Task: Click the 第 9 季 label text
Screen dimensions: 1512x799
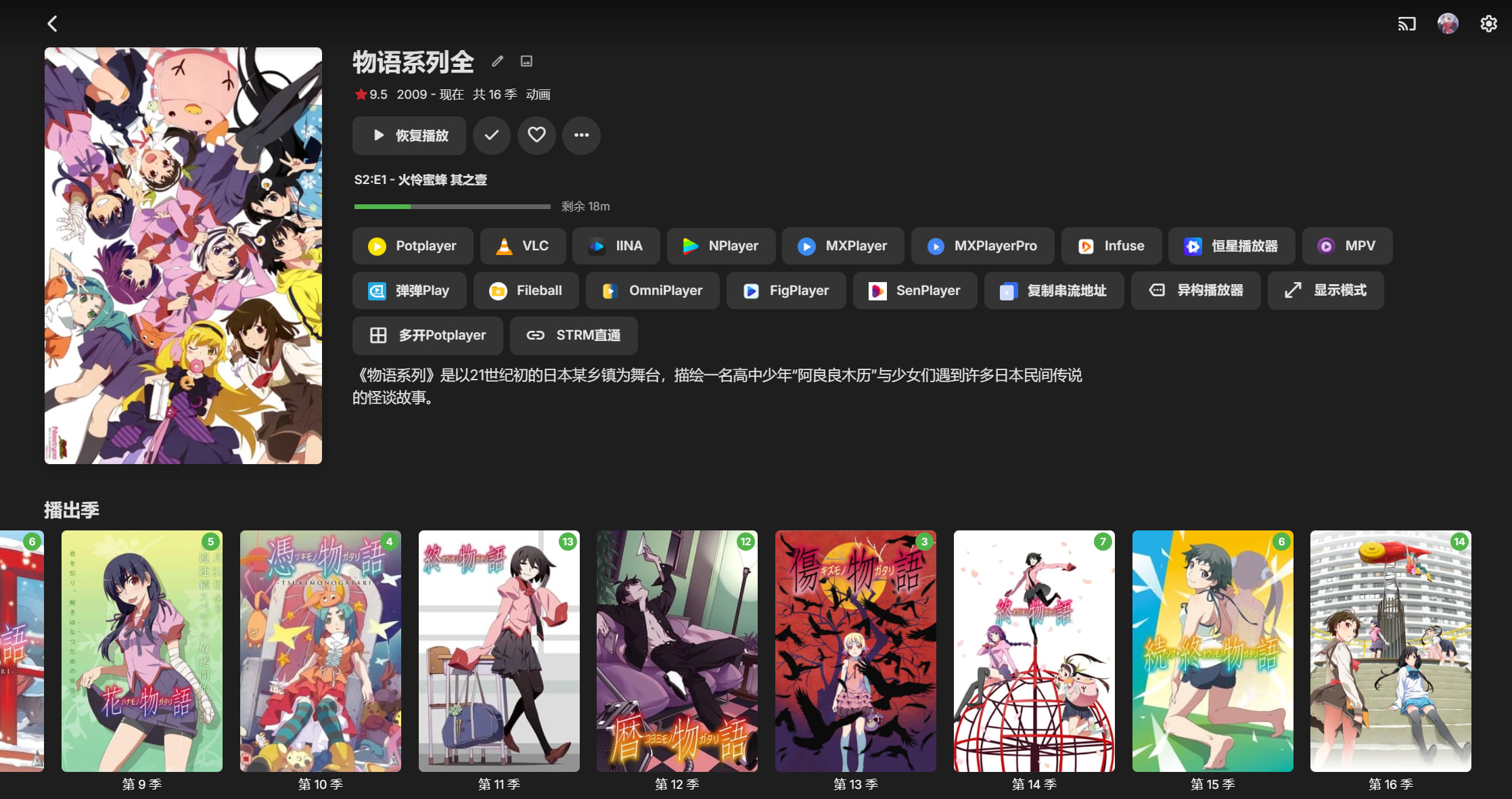Action: 142,784
